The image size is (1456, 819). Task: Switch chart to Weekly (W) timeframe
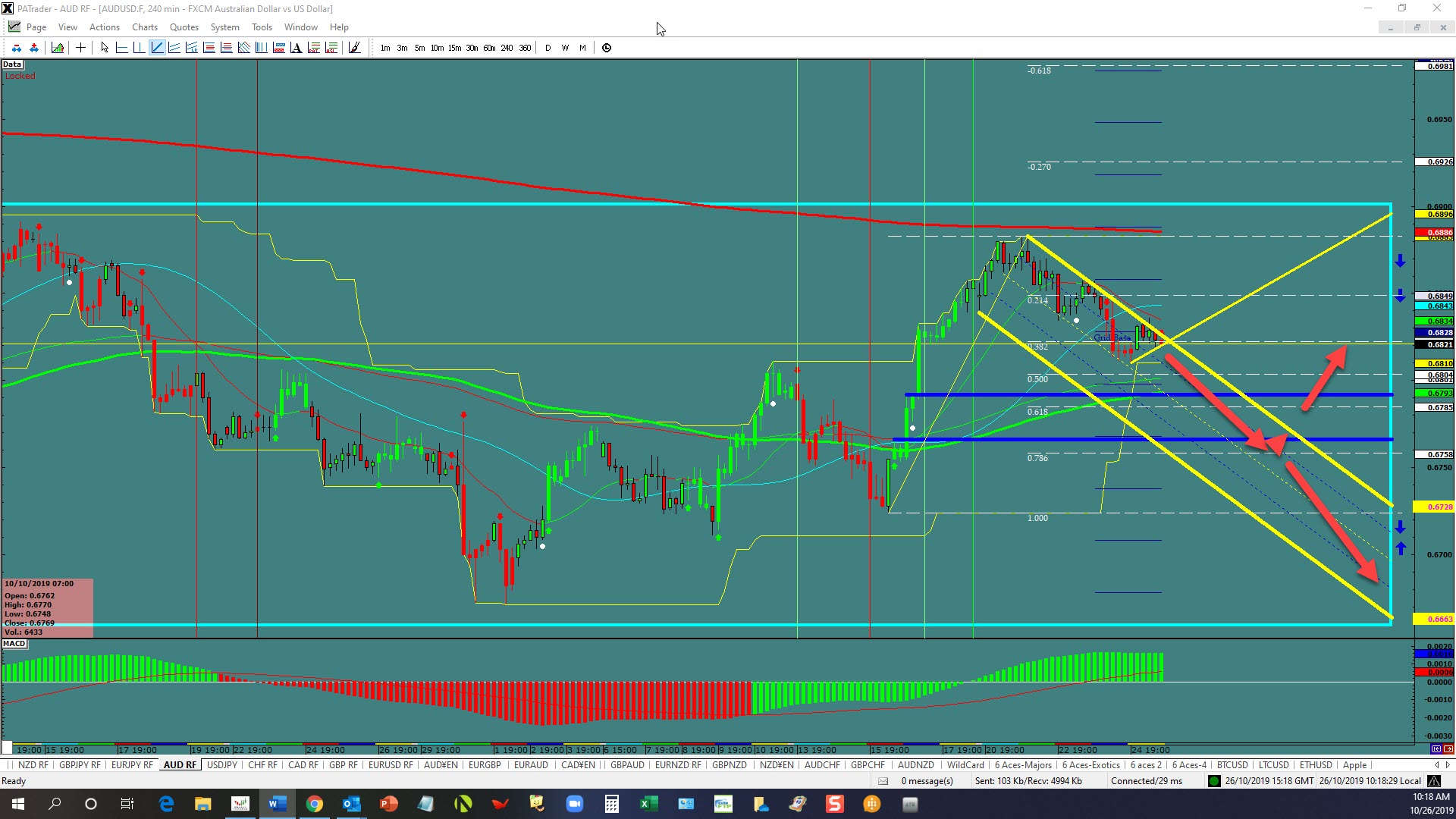(x=565, y=48)
